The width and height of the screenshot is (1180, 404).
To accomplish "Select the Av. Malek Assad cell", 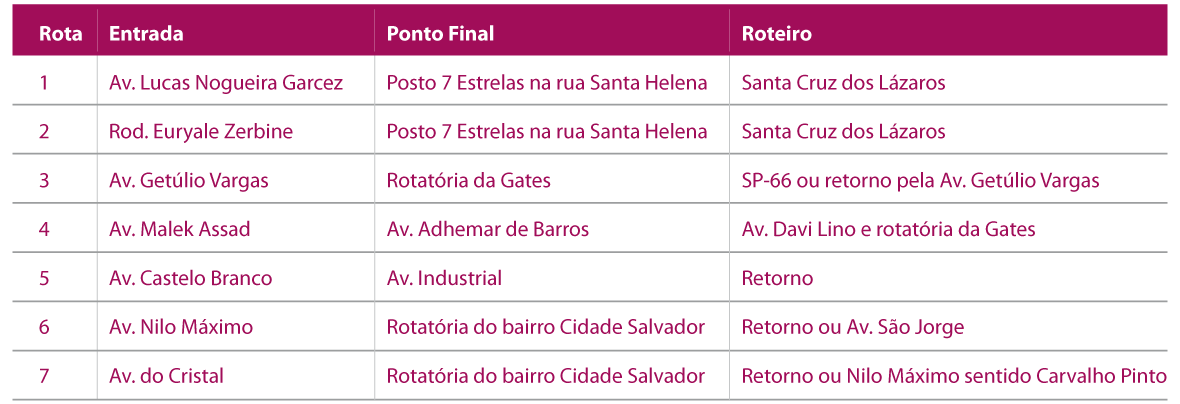I will tap(180, 229).
